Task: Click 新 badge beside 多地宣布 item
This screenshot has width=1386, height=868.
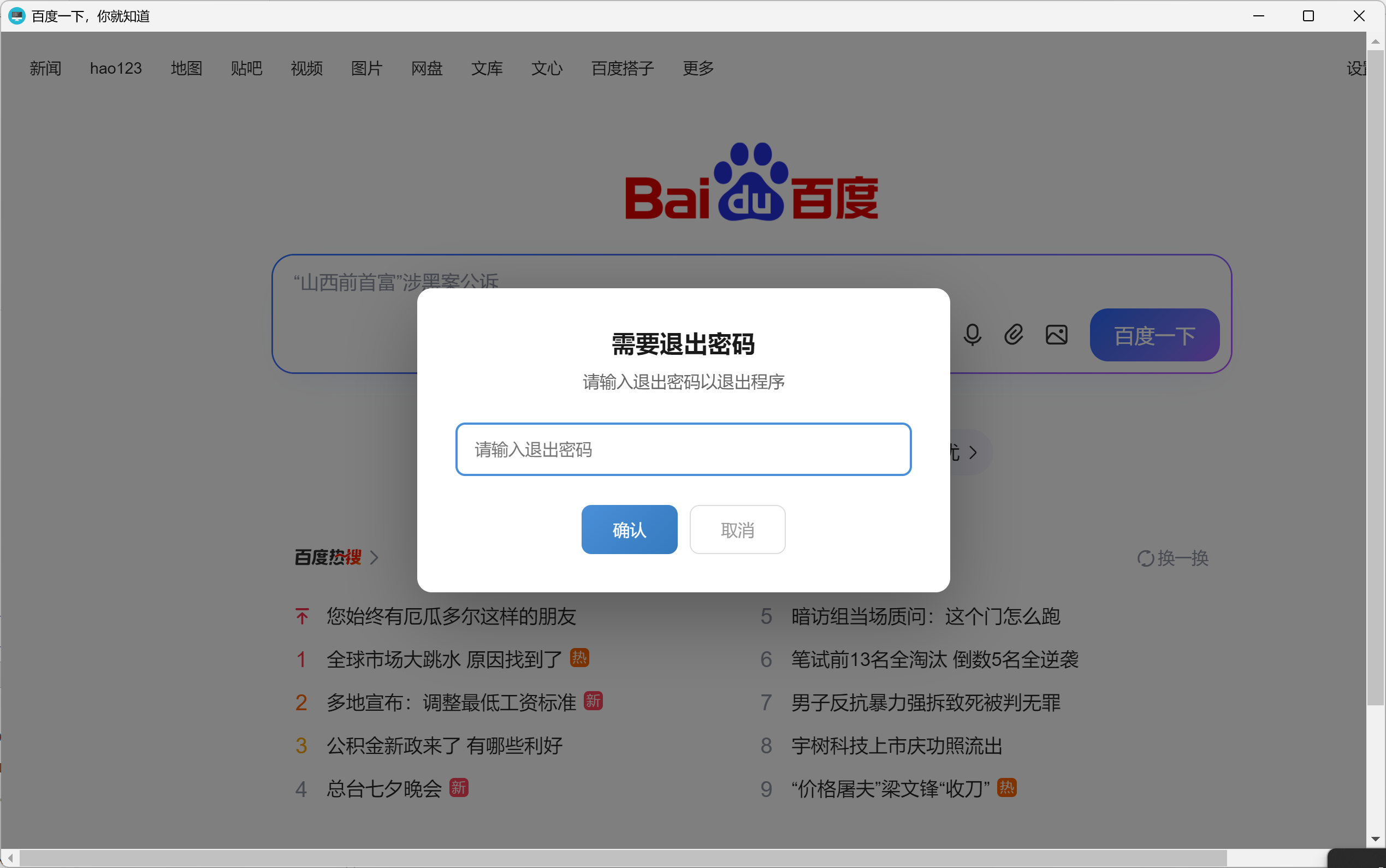Action: coord(593,701)
